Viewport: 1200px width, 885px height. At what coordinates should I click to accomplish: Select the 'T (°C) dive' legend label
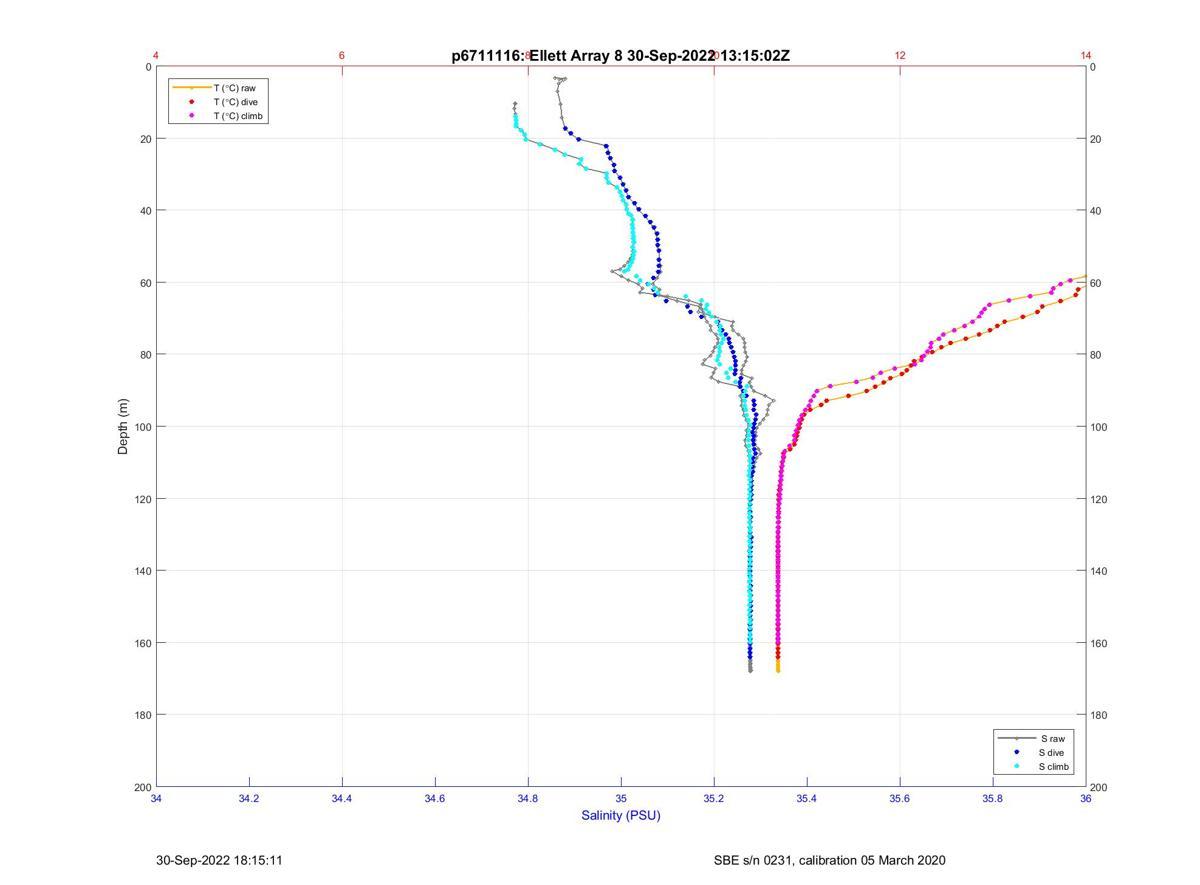[236, 102]
